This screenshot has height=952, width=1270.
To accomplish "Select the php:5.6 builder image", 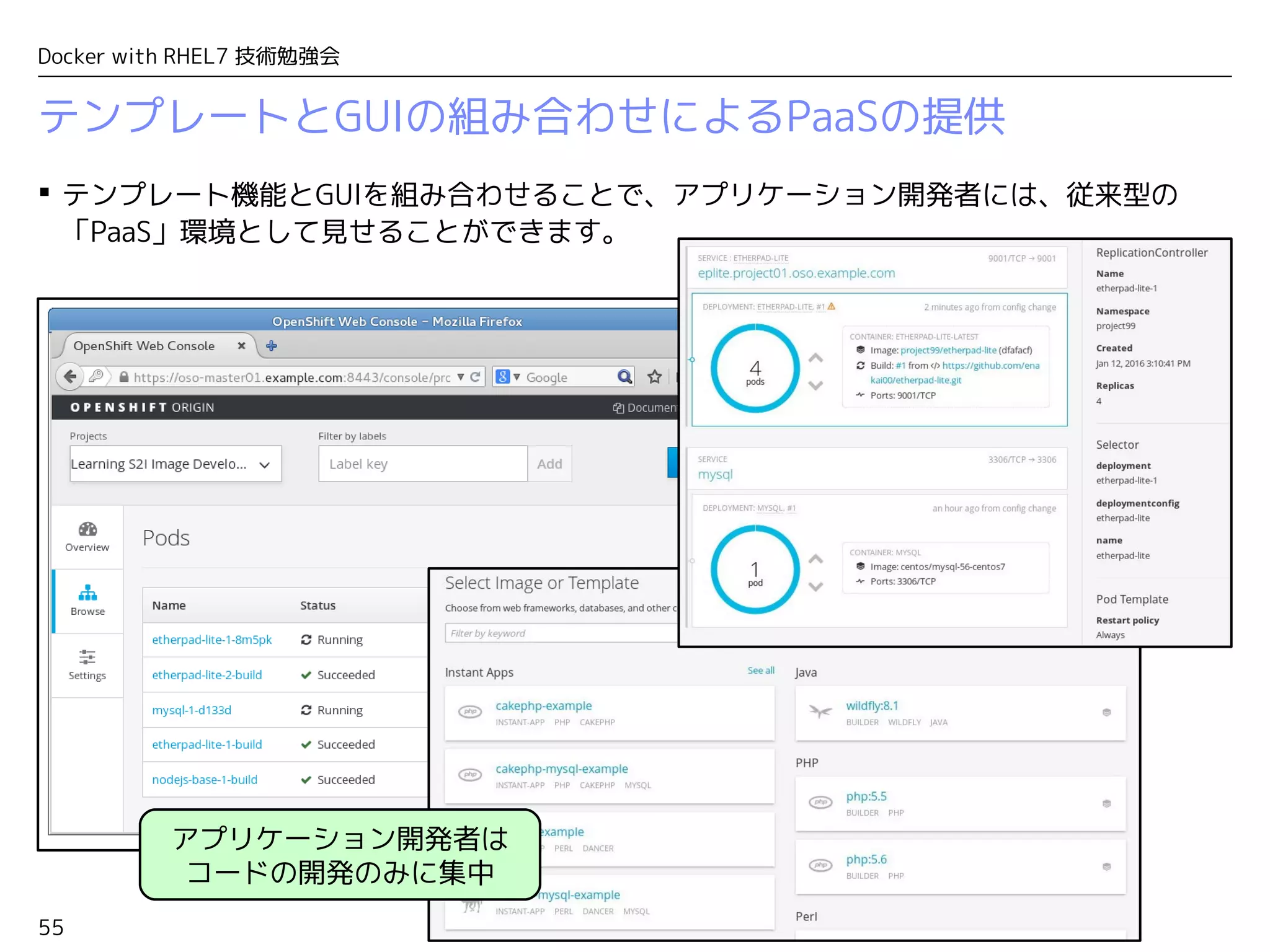I will 866,860.
